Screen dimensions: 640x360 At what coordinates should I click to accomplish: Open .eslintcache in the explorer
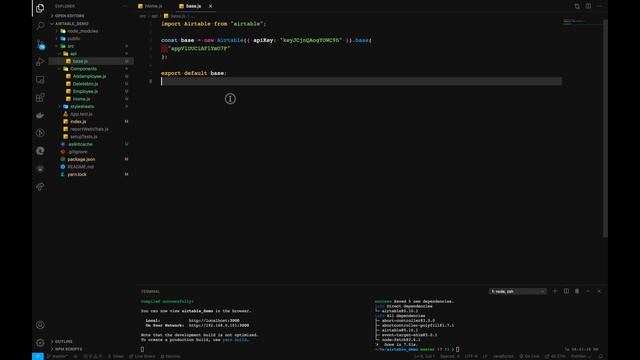coord(80,144)
